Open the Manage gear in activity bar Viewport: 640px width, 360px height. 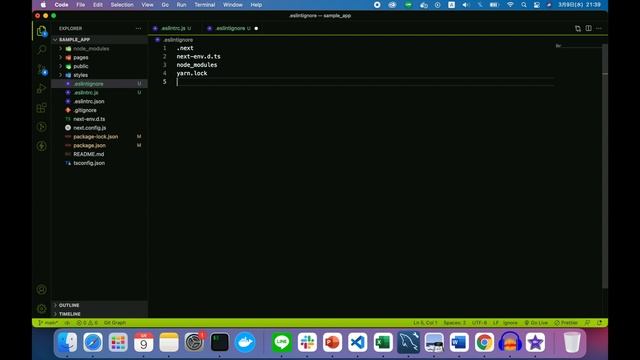pos(42,309)
